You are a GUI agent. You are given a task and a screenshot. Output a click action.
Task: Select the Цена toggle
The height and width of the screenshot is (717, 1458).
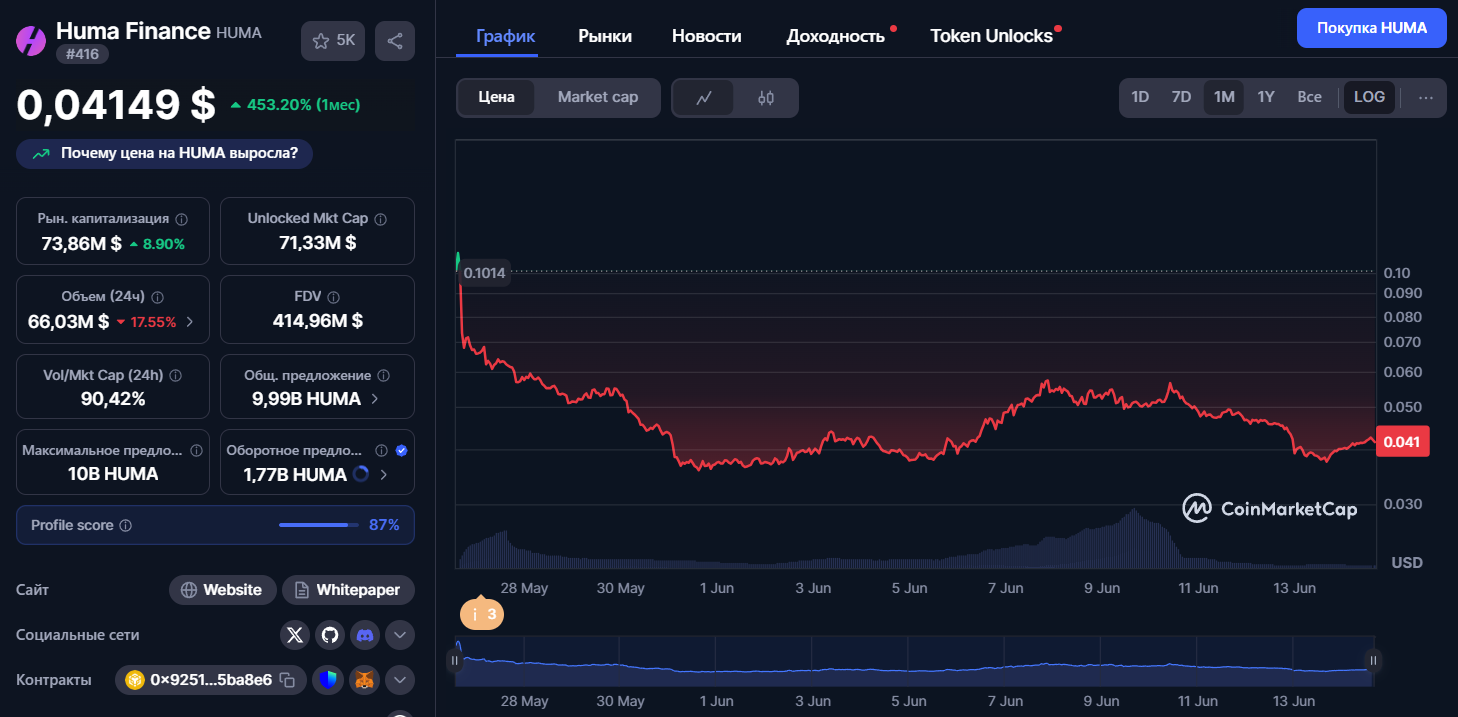point(496,97)
